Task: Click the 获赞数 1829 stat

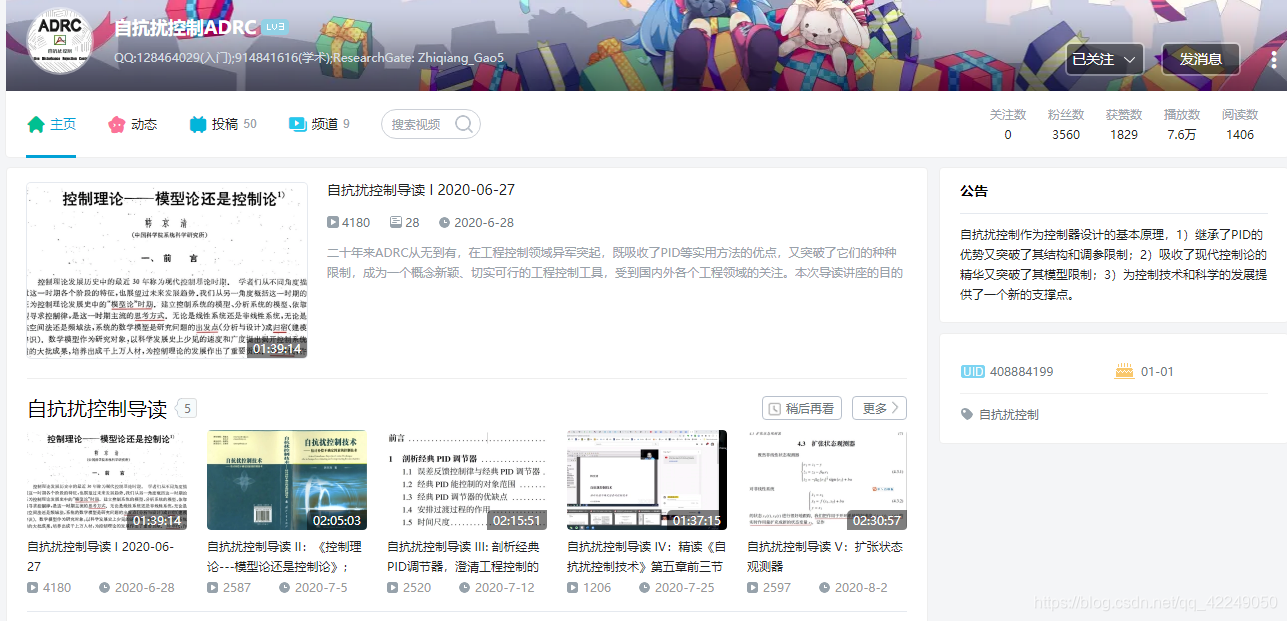Action: [1124, 125]
